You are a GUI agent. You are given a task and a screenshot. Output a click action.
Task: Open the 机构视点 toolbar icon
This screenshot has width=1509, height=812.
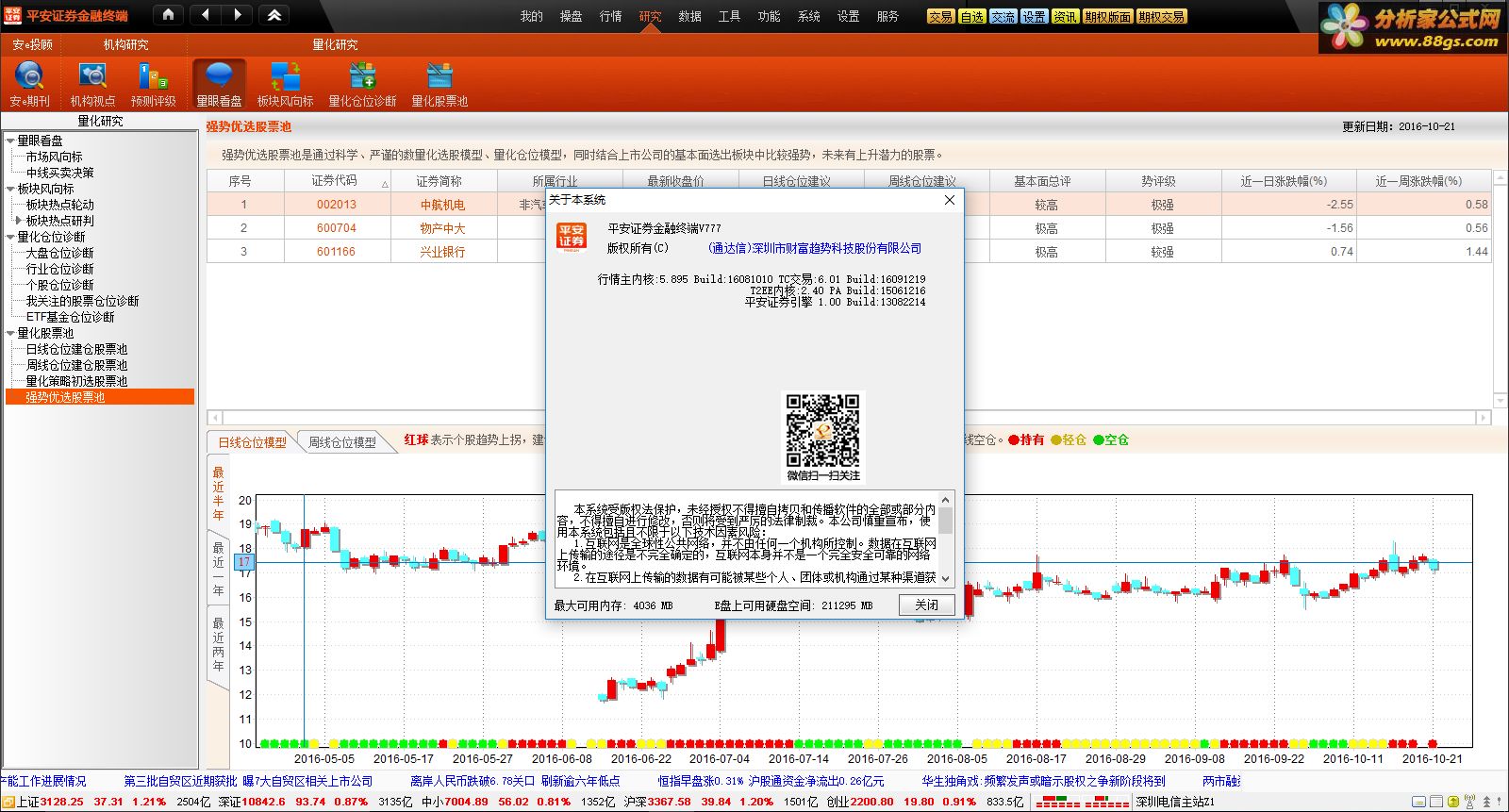click(x=92, y=84)
